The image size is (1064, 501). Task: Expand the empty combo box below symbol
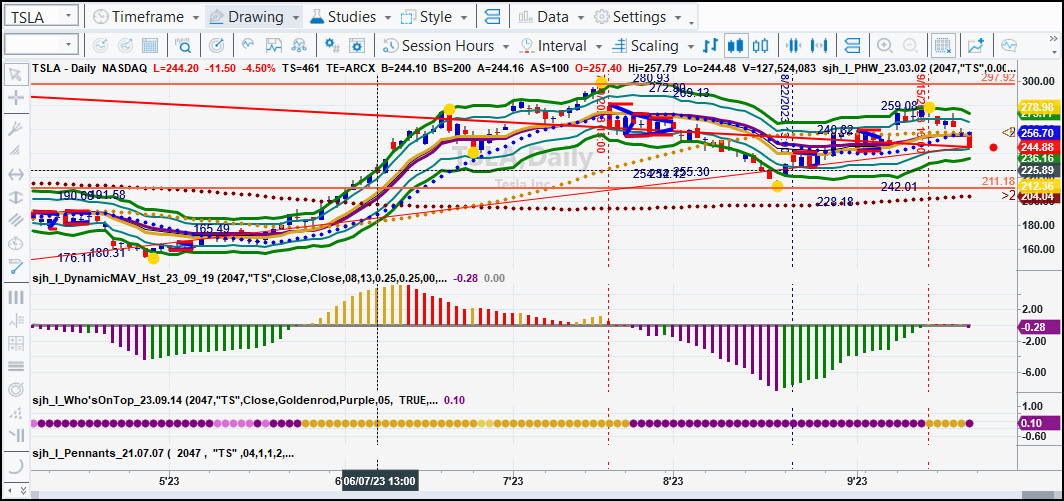click(69, 45)
